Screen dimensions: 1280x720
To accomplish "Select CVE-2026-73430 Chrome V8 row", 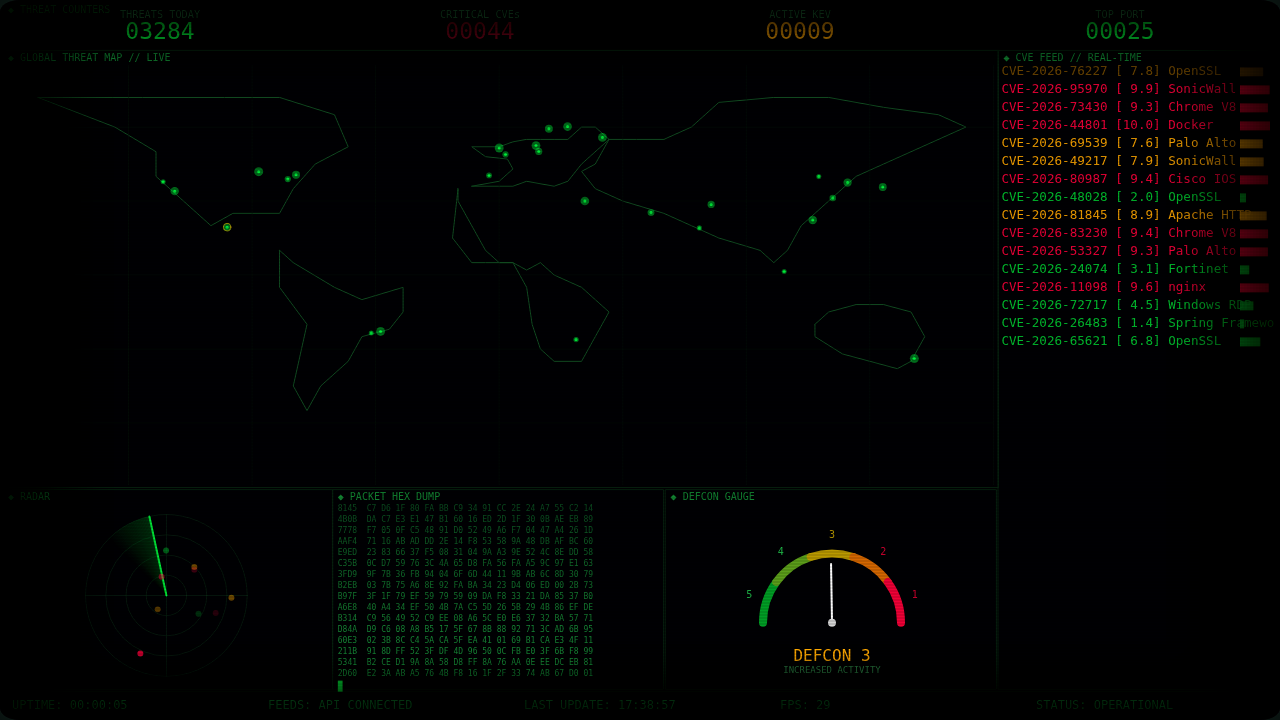I will pyautogui.click(x=1137, y=107).
